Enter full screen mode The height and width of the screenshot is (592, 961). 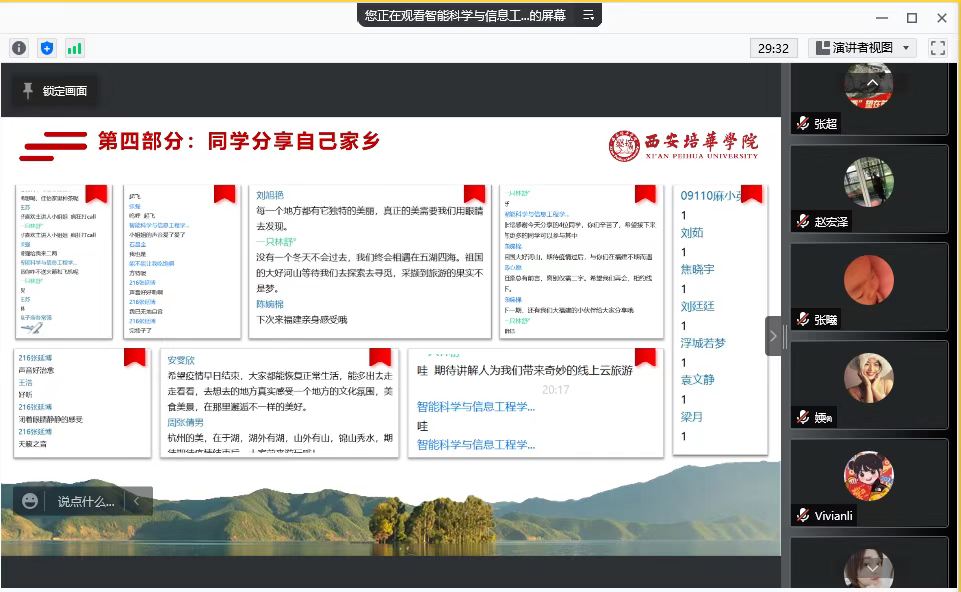937,48
